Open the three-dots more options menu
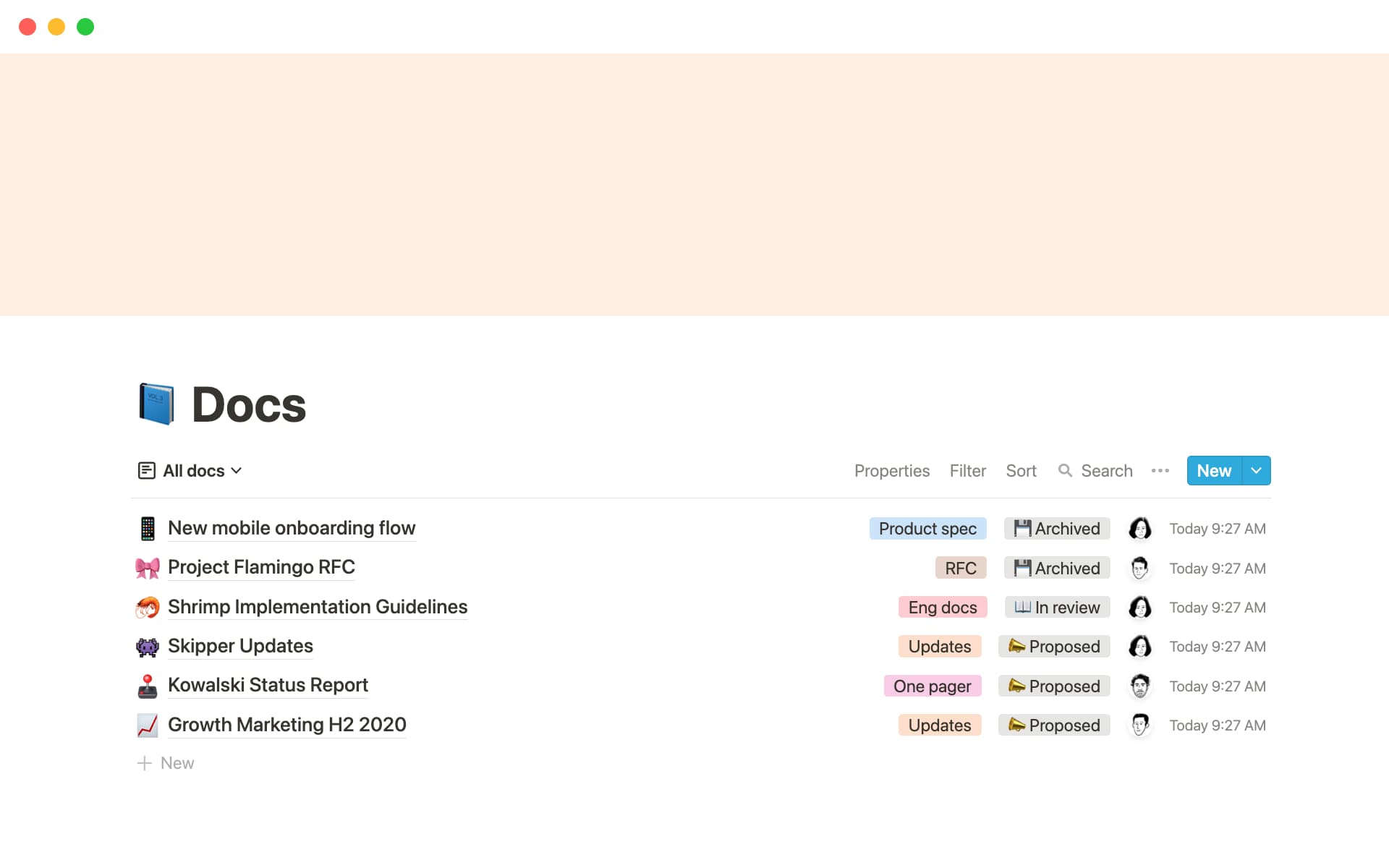 coord(1160,471)
